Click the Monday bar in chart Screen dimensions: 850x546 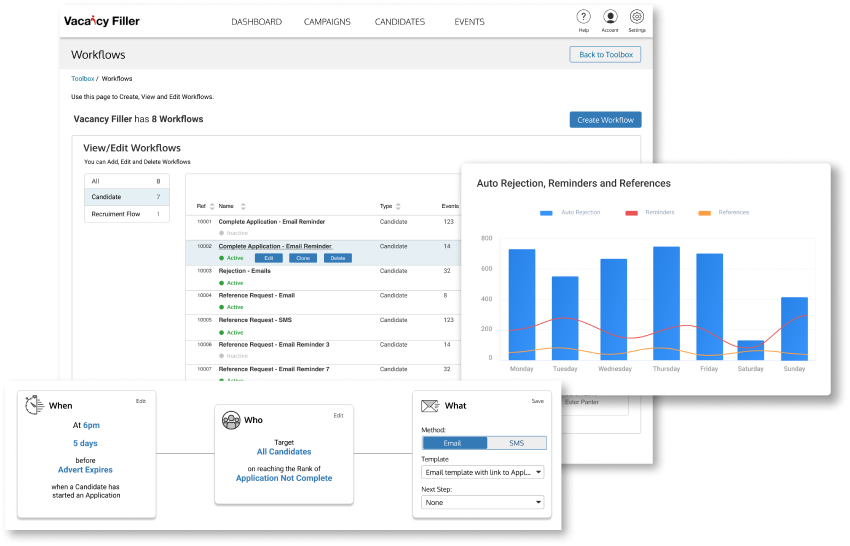521,305
